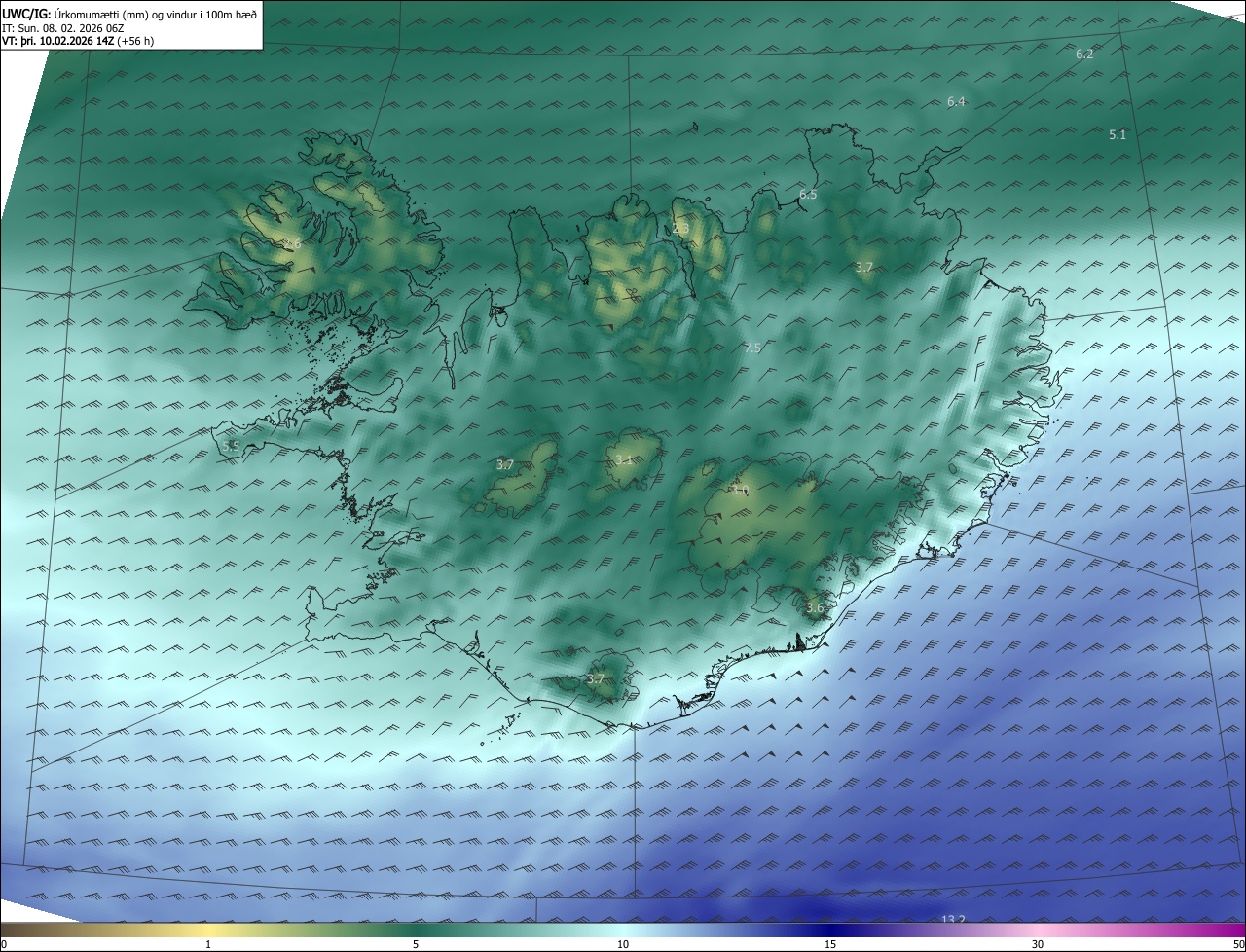
Task: Click the 6.4 value label
Action: click(x=956, y=102)
